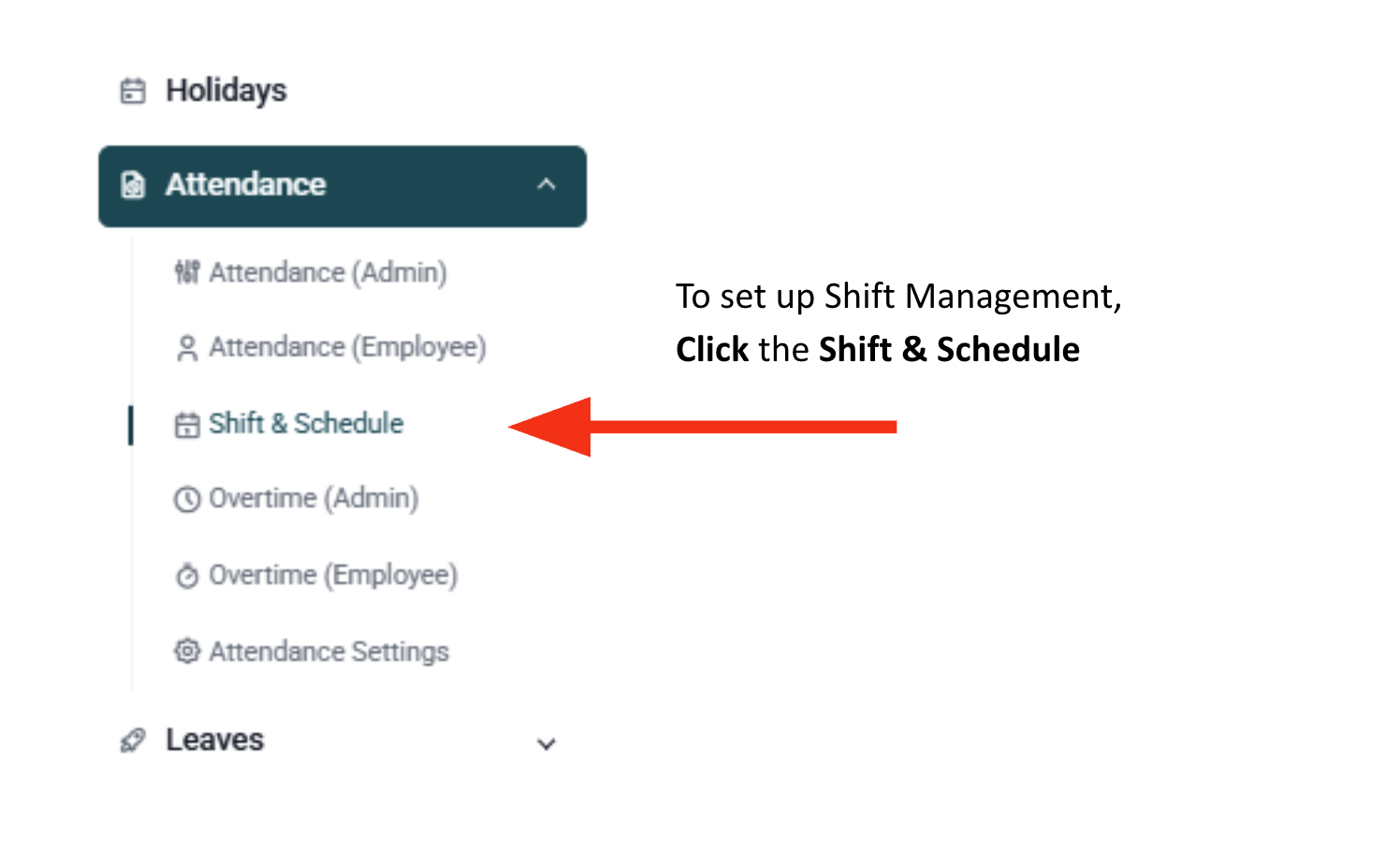Click the Leaves rocket icon
The image size is (1400, 857).
[133, 741]
